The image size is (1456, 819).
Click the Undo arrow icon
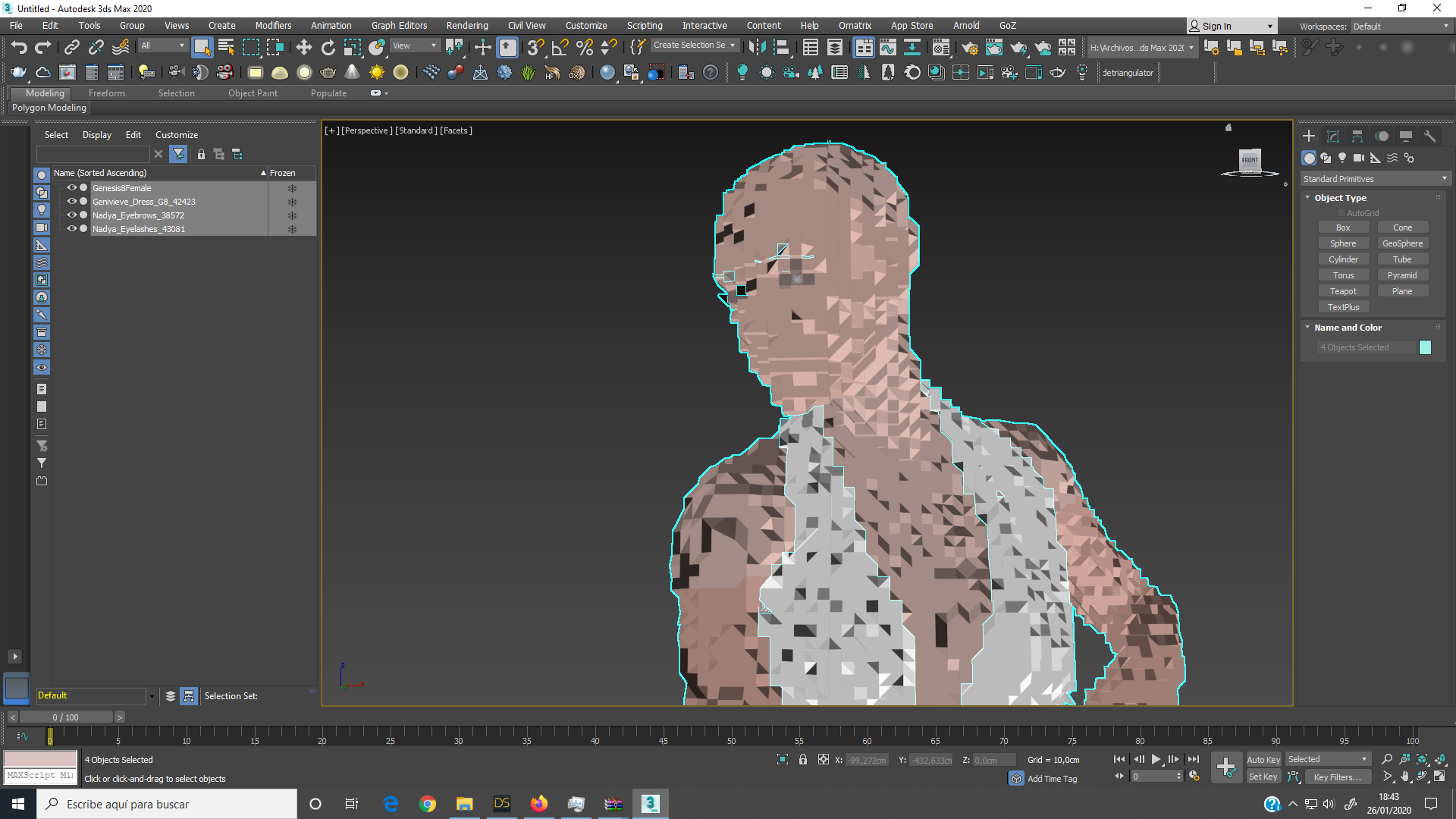(x=19, y=48)
